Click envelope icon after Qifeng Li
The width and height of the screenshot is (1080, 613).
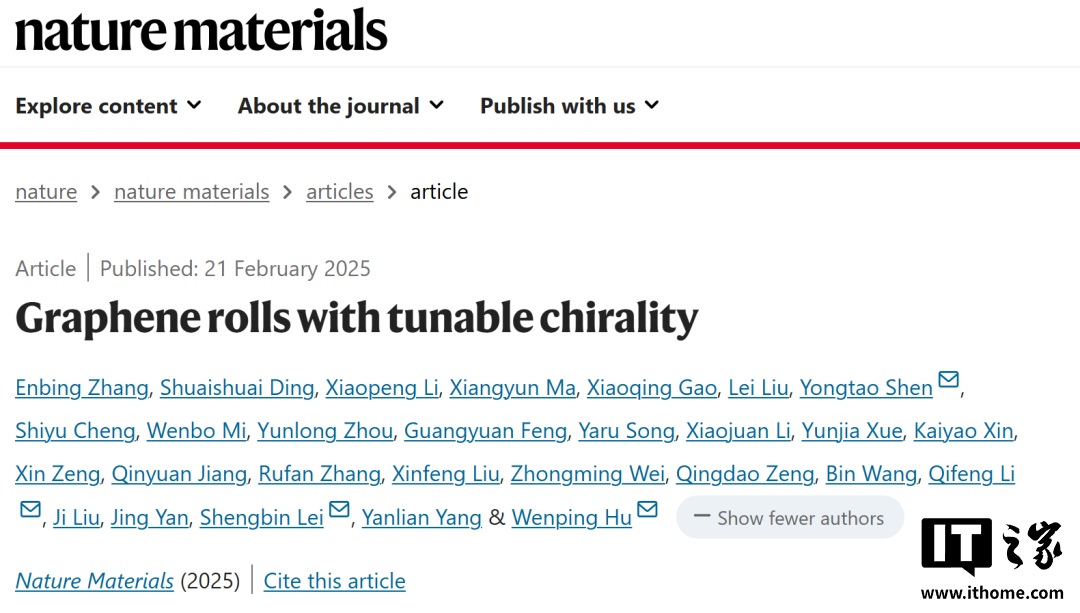pos(31,510)
